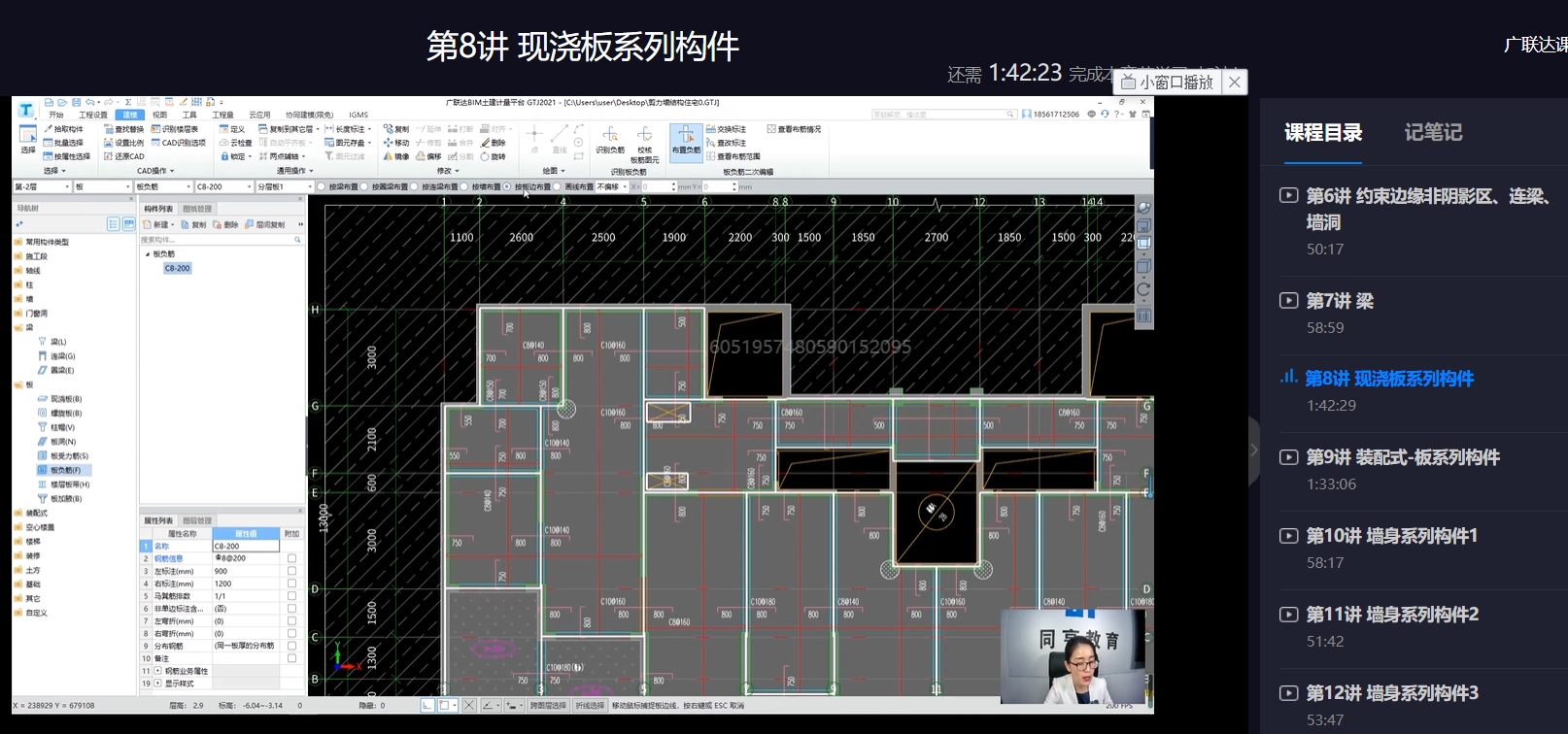Open the 第-2层 floor dropdown
Screen dimensions: 1568x734
tap(42, 186)
